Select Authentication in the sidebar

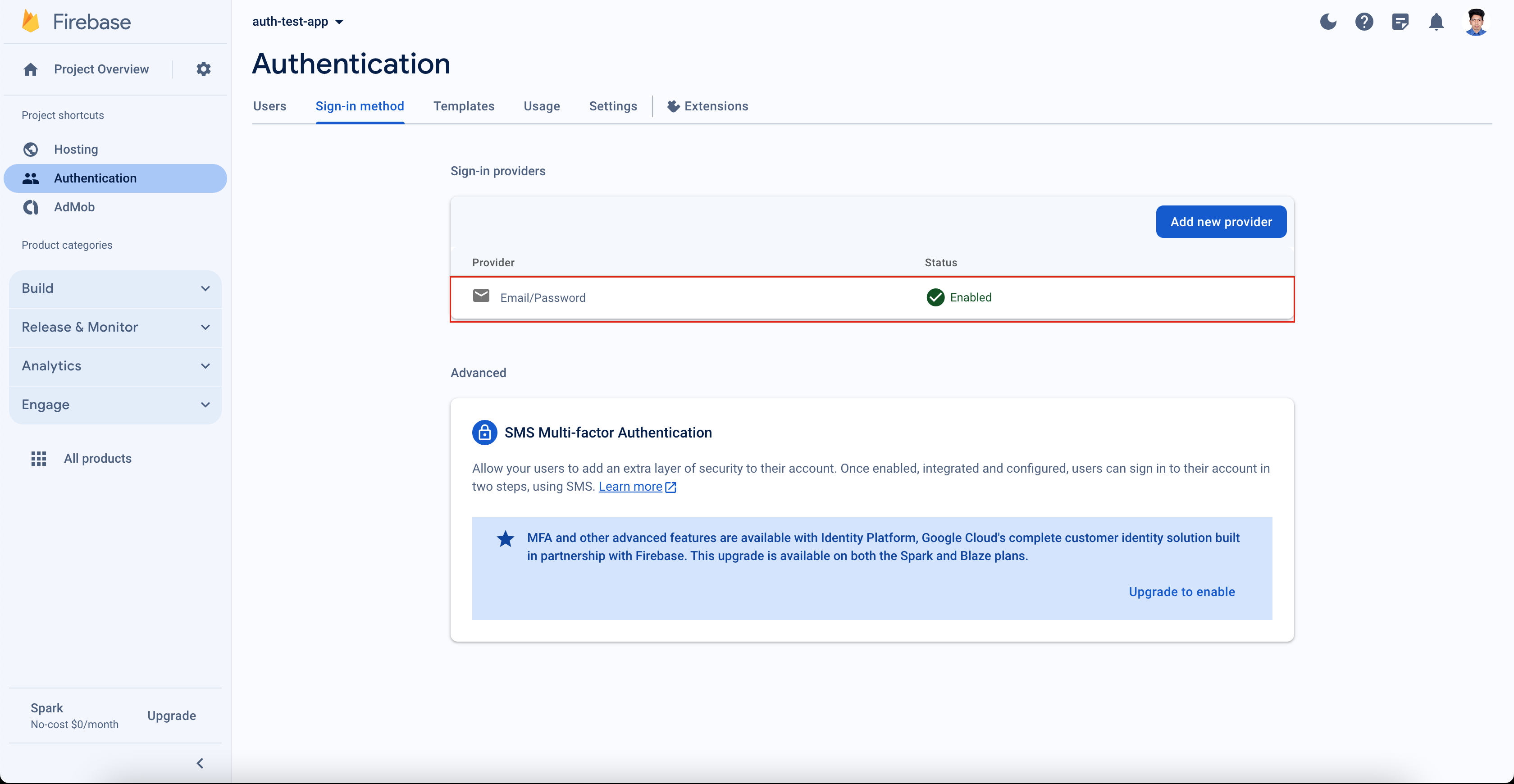click(x=96, y=178)
